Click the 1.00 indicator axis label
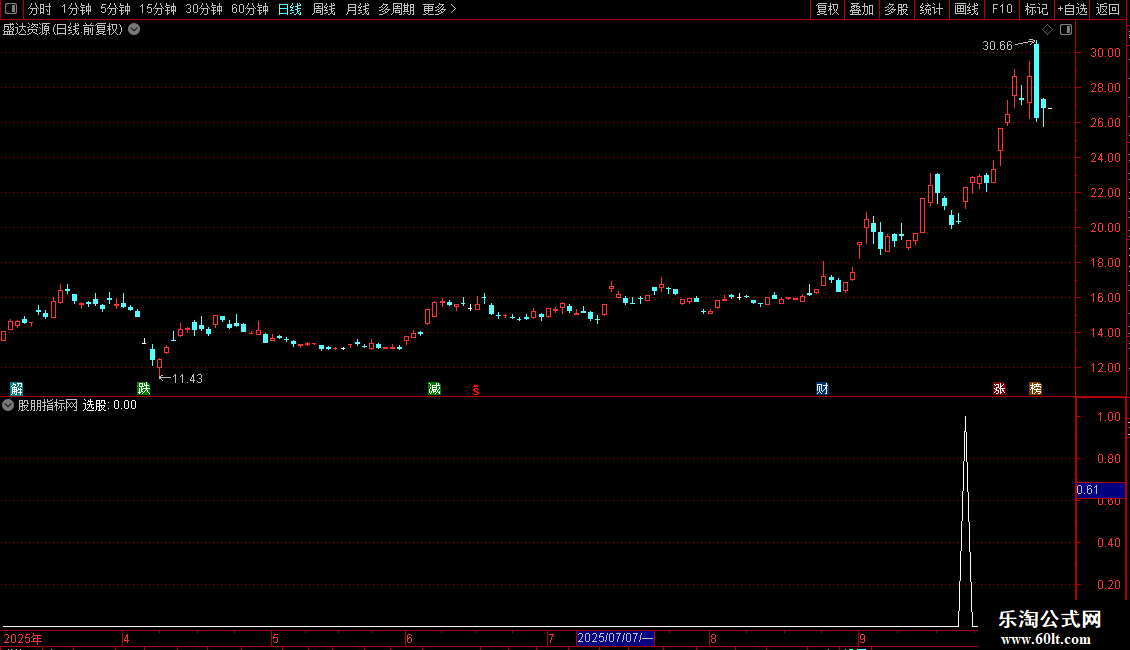The width and height of the screenshot is (1130, 650). (x=1108, y=417)
